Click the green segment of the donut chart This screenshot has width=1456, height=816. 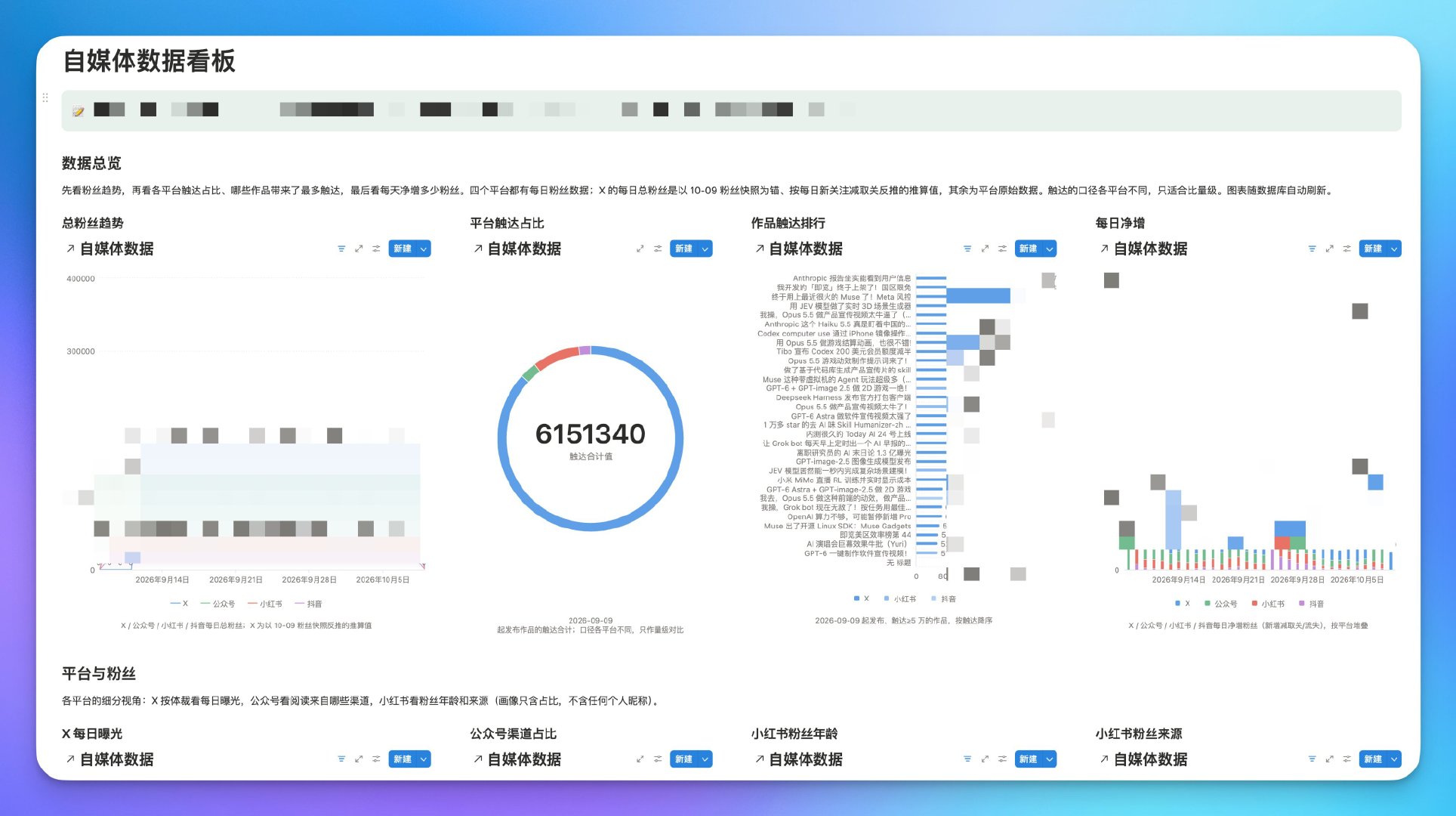(530, 372)
